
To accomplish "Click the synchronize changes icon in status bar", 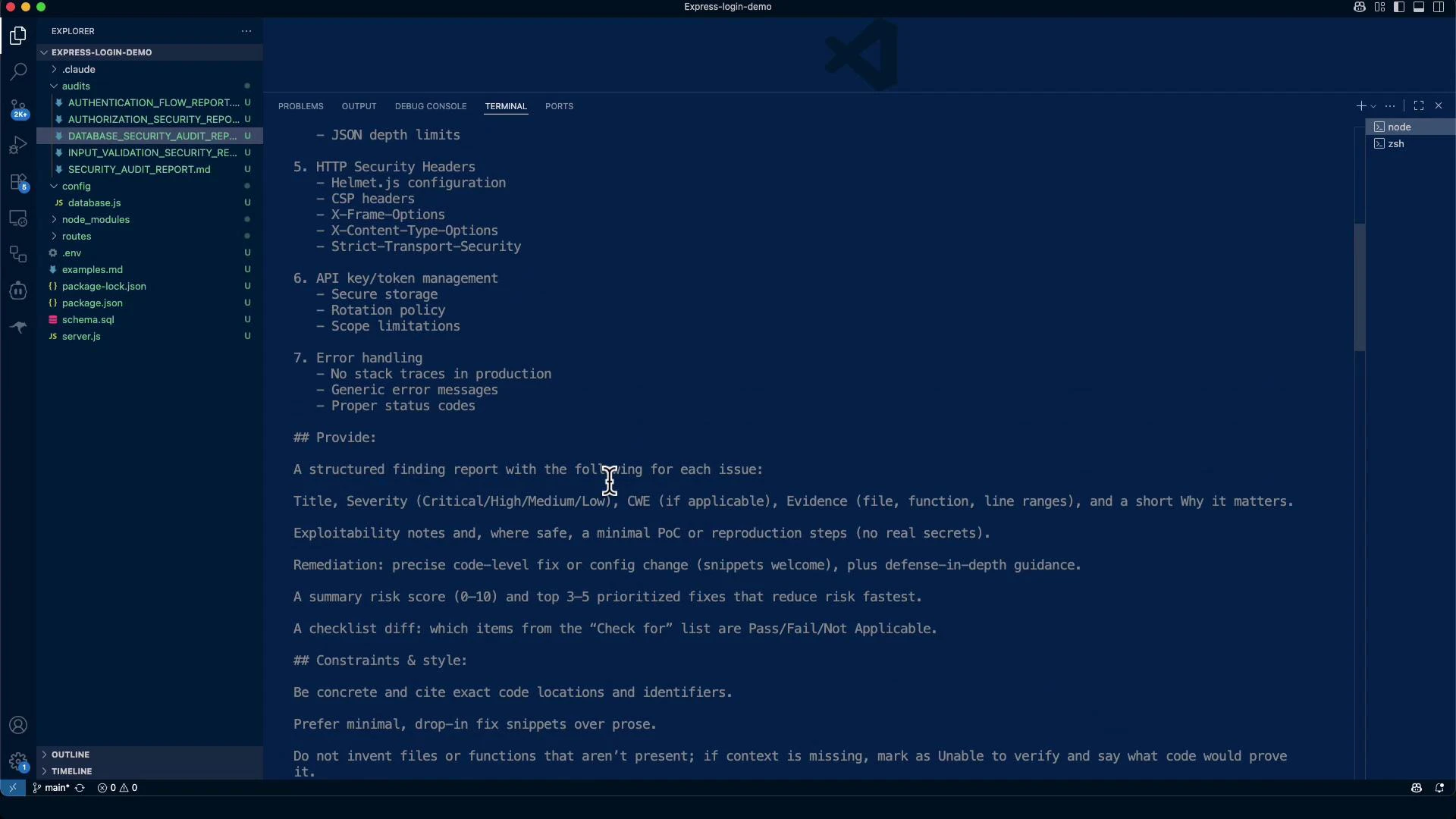I will (x=80, y=788).
